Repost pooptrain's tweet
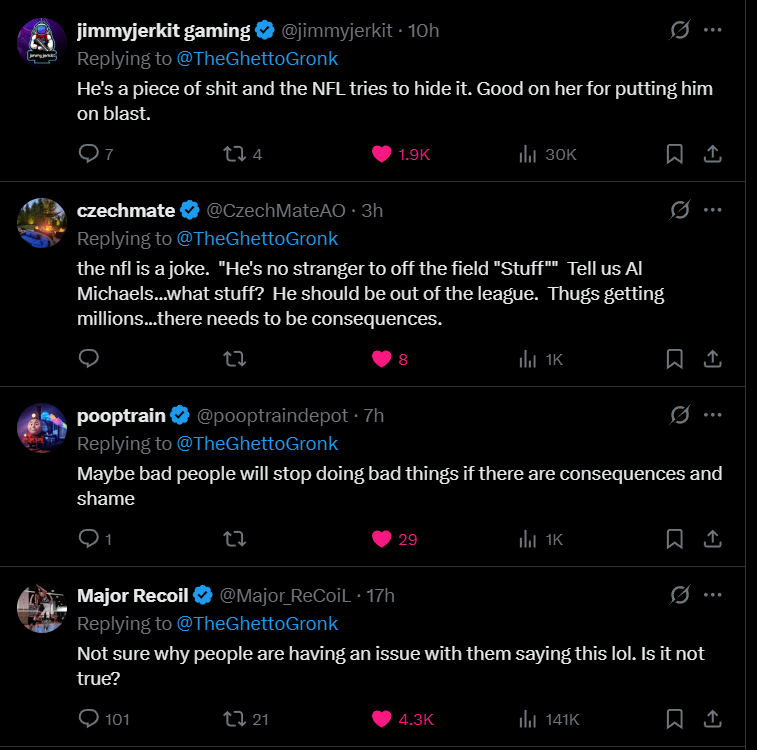 (233, 539)
